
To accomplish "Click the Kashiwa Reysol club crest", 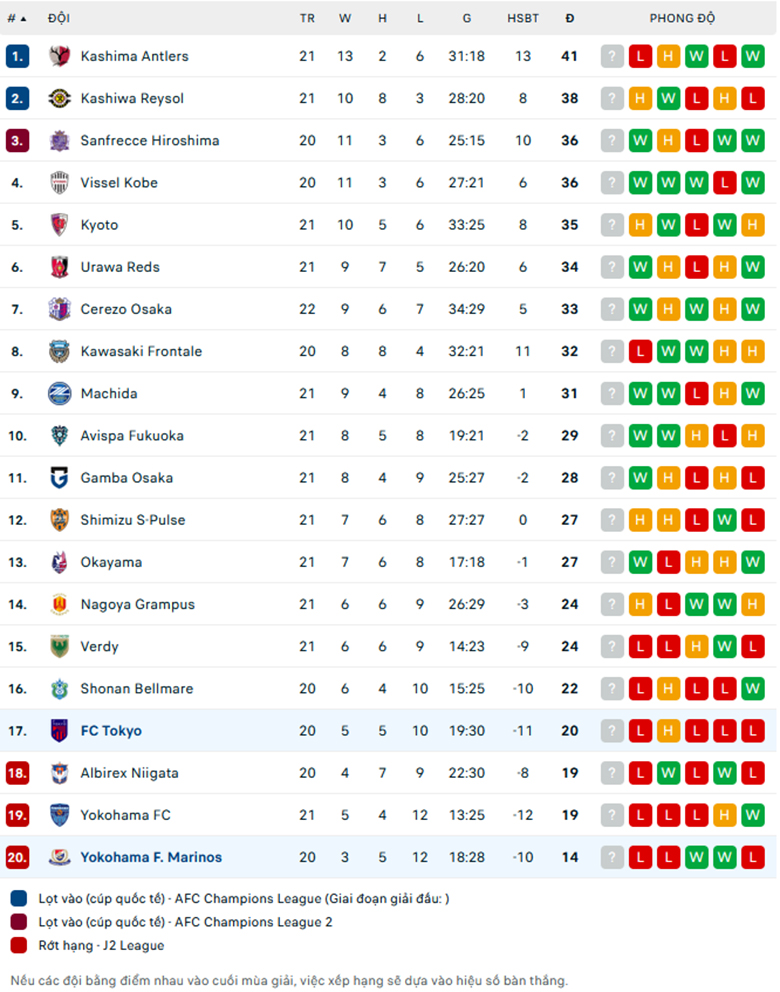I will click(59, 99).
